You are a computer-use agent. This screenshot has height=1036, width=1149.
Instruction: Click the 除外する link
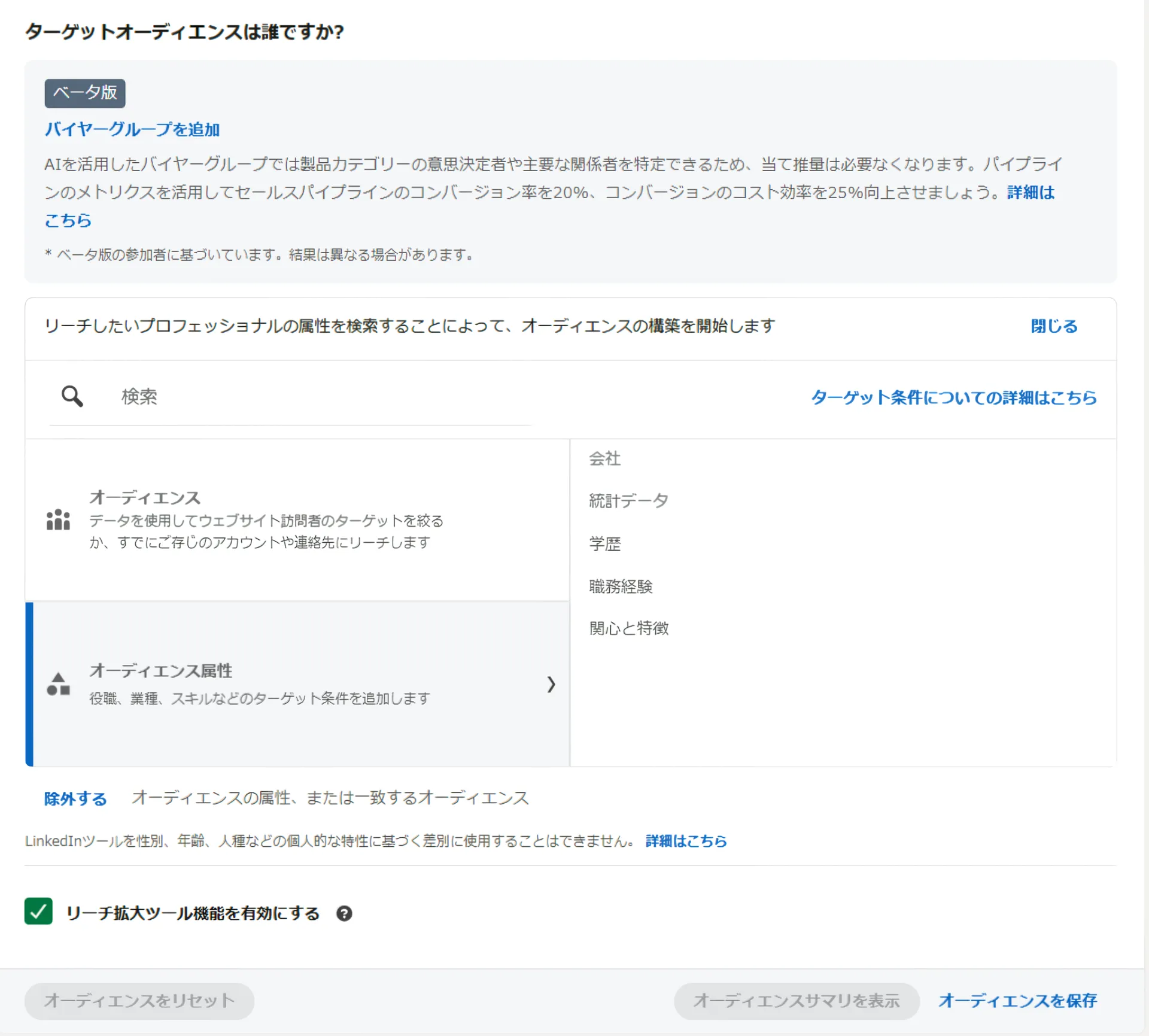coord(75,798)
